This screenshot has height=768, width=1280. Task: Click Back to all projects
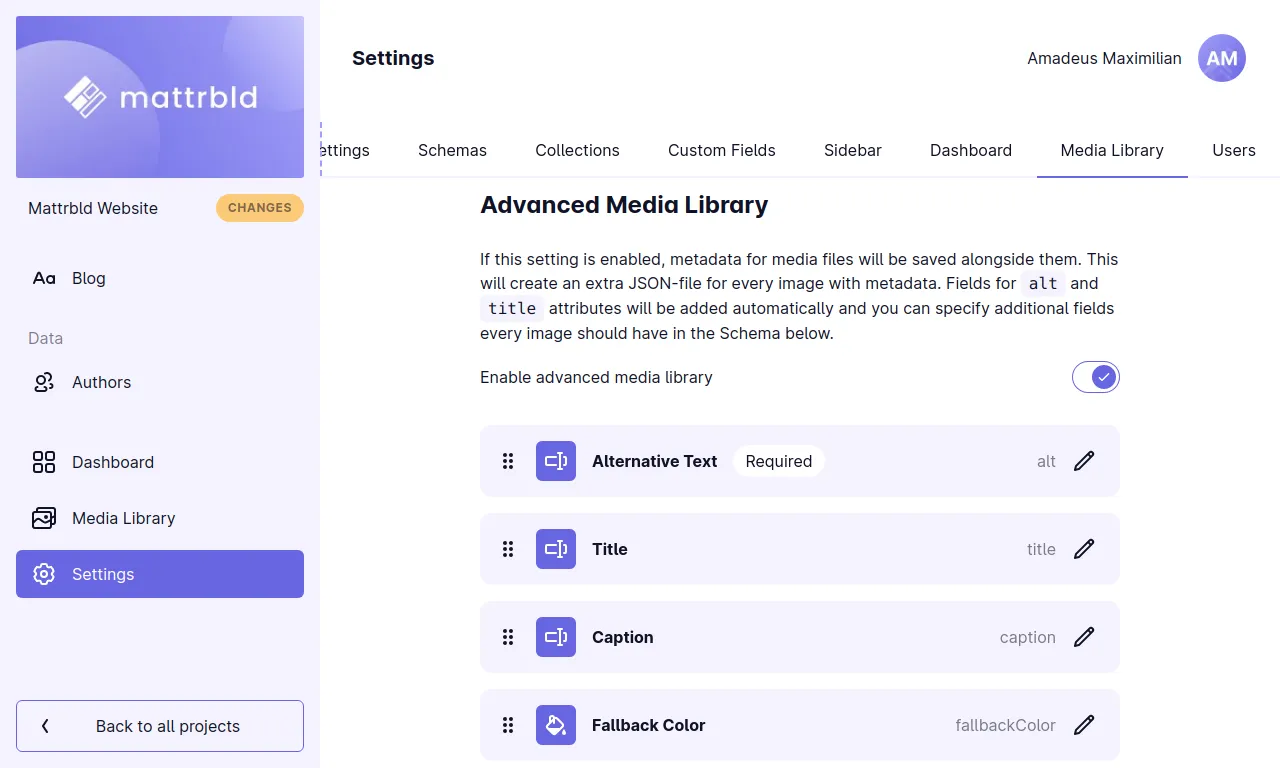pyautogui.click(x=159, y=726)
